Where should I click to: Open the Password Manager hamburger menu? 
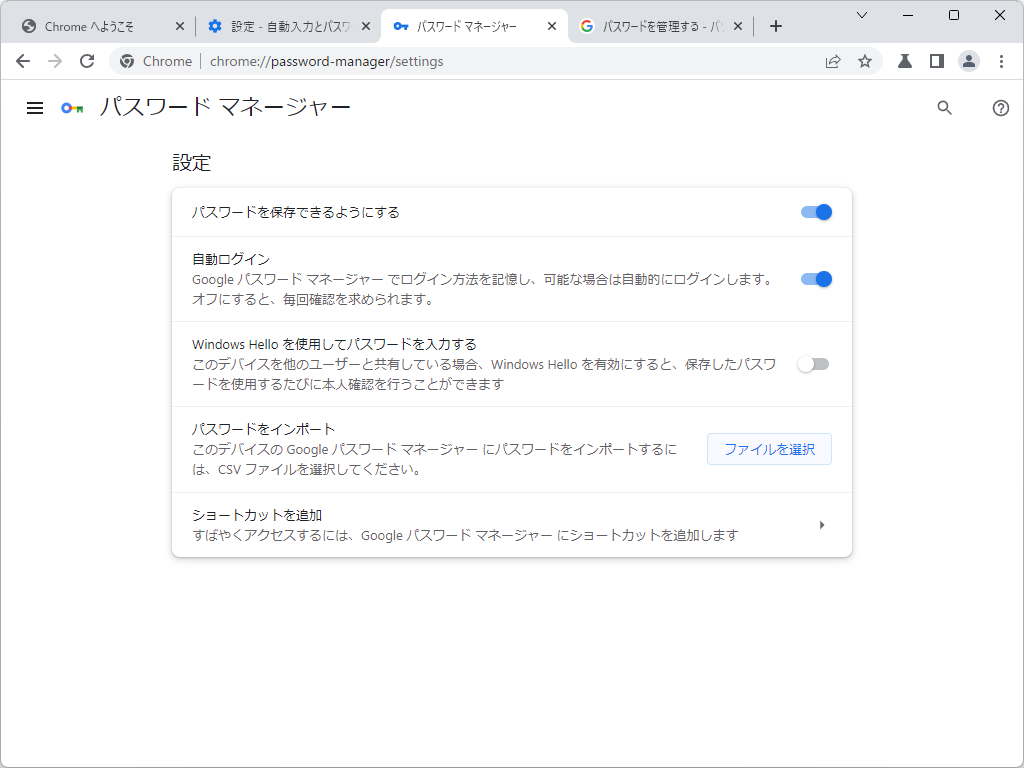(34, 108)
